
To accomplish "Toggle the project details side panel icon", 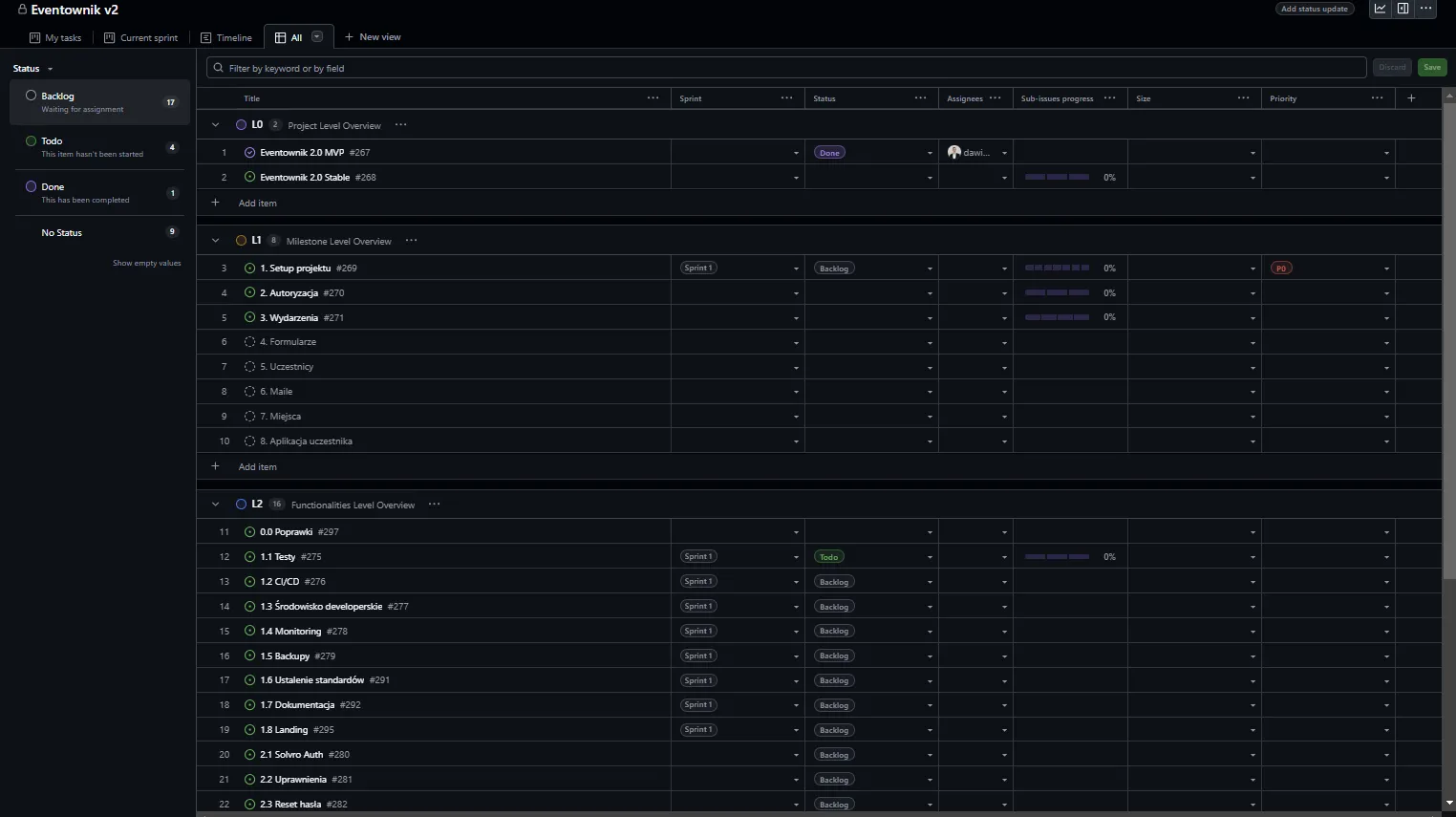I will tap(1402, 9).
